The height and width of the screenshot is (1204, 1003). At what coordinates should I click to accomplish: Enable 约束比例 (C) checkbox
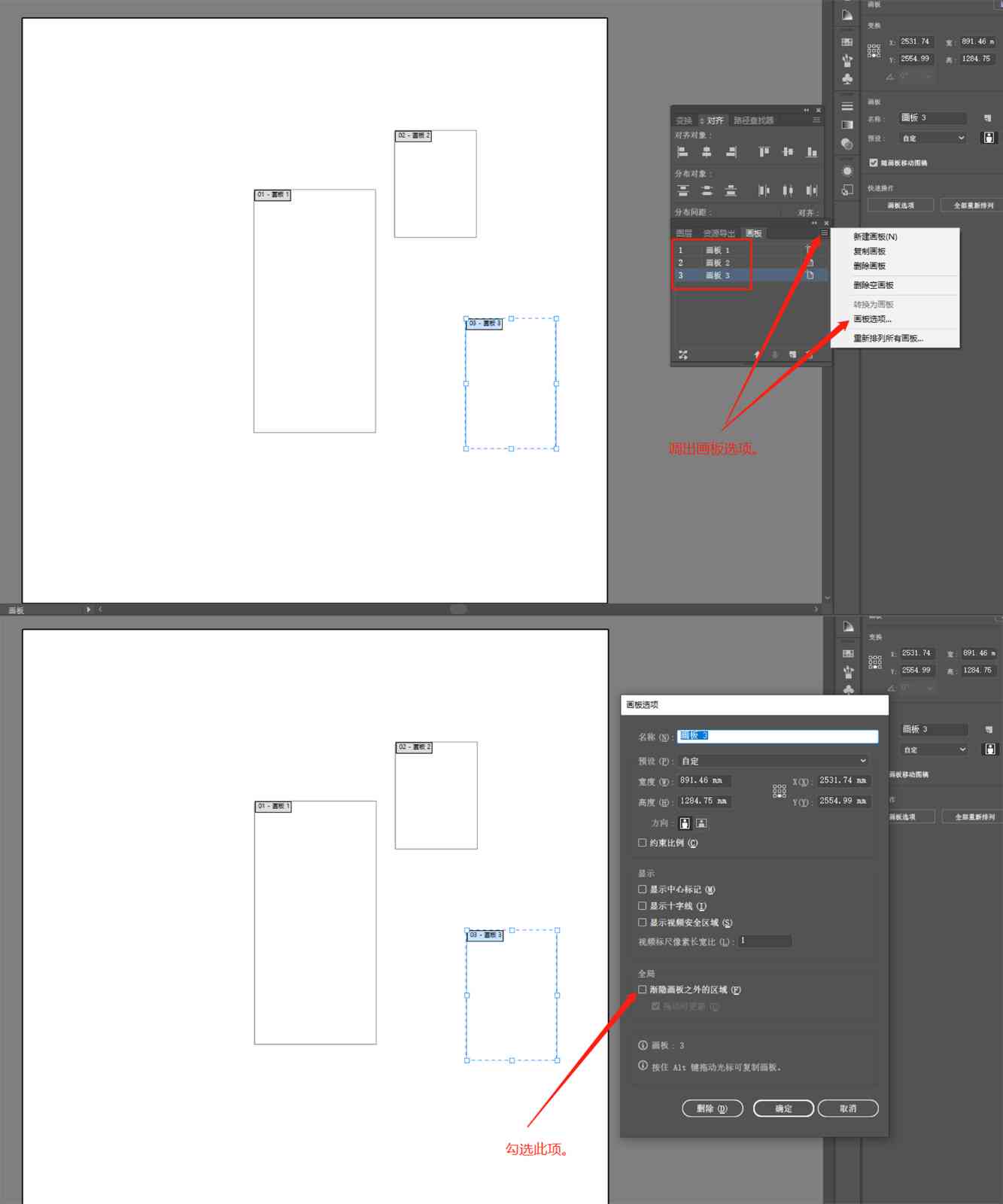click(x=643, y=843)
